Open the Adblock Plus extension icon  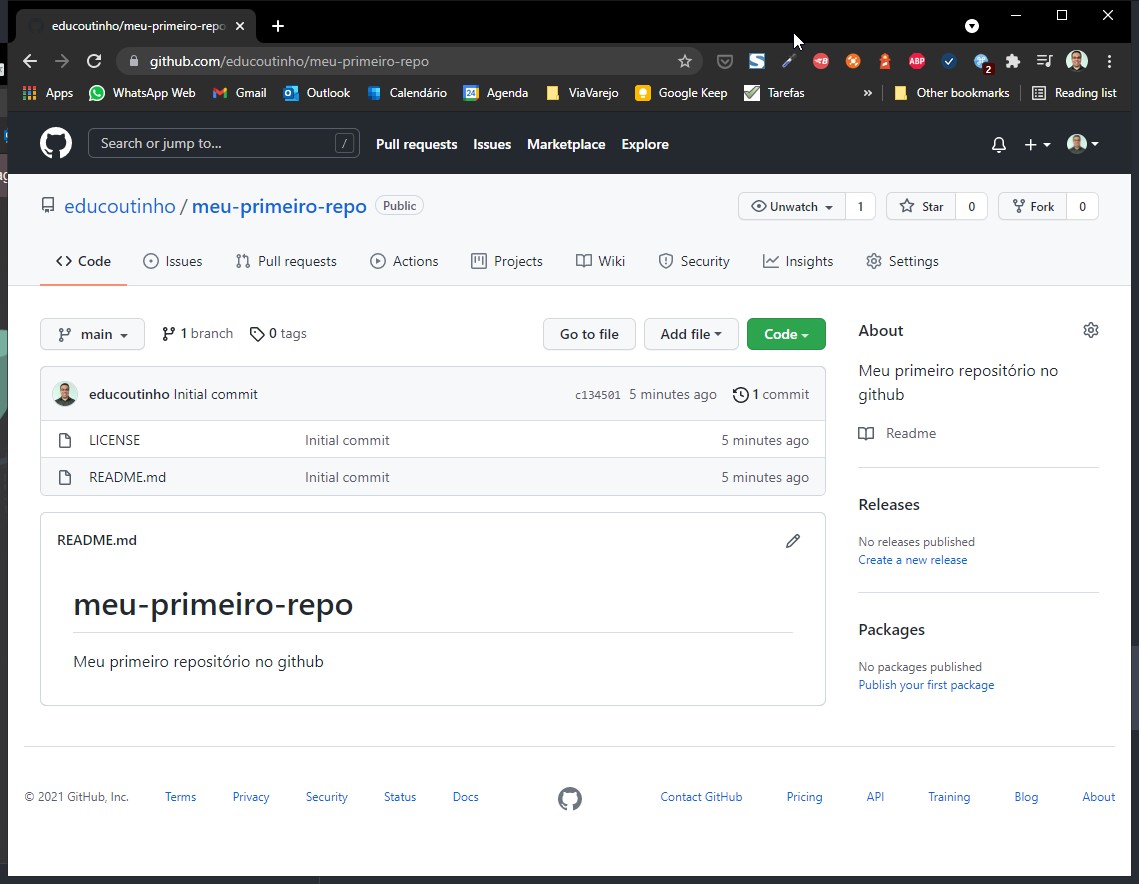click(917, 61)
